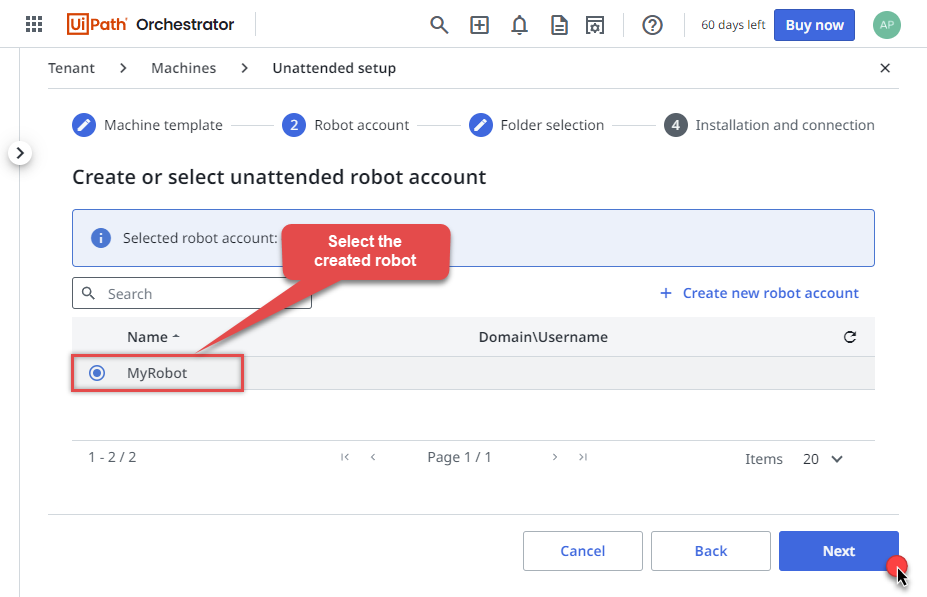Focus the robot account Search field

tap(192, 293)
